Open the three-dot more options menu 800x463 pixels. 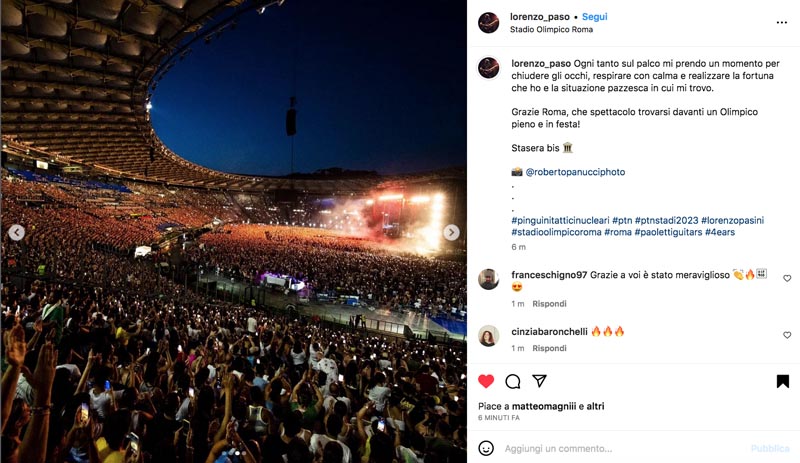click(x=782, y=22)
